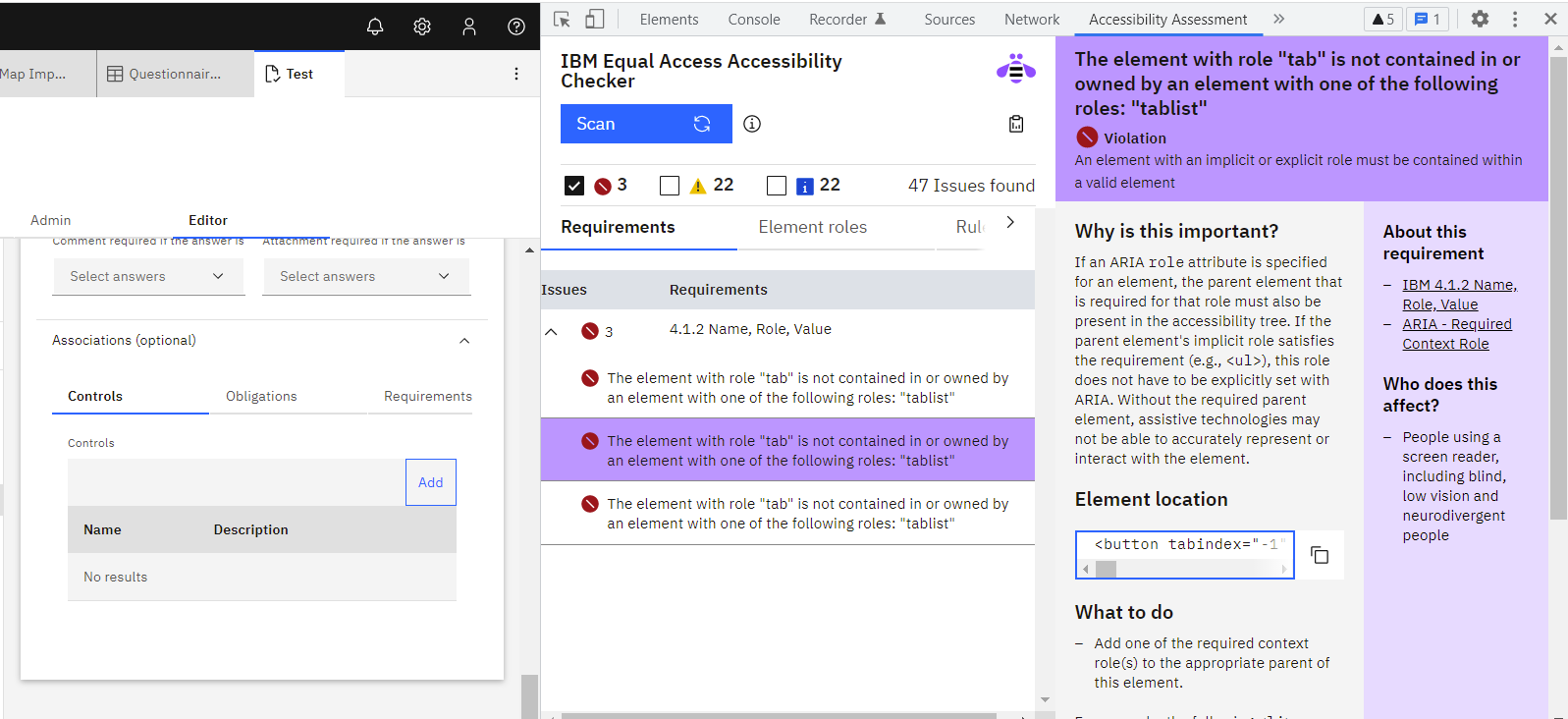The image size is (1568, 719).
Task: Open the DevTools Console tab
Action: (754, 19)
